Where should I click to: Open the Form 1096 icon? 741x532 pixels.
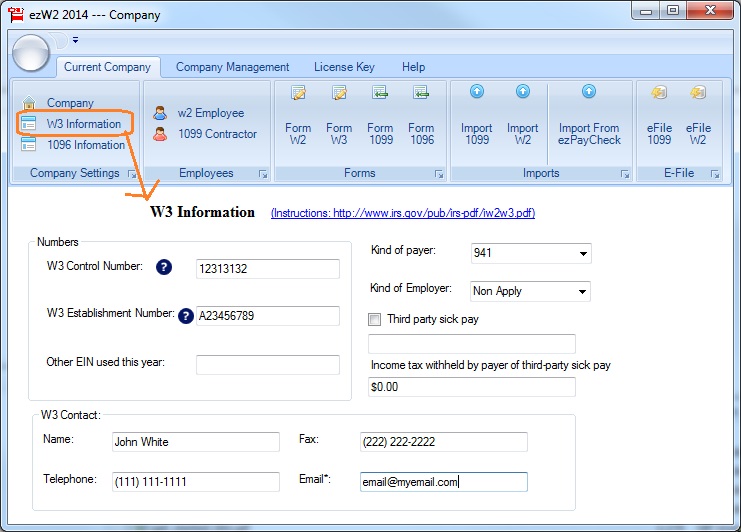(x=421, y=93)
